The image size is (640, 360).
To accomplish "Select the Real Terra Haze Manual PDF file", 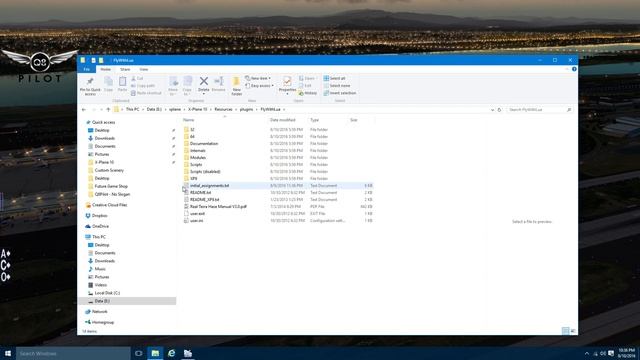I will coord(218,207).
